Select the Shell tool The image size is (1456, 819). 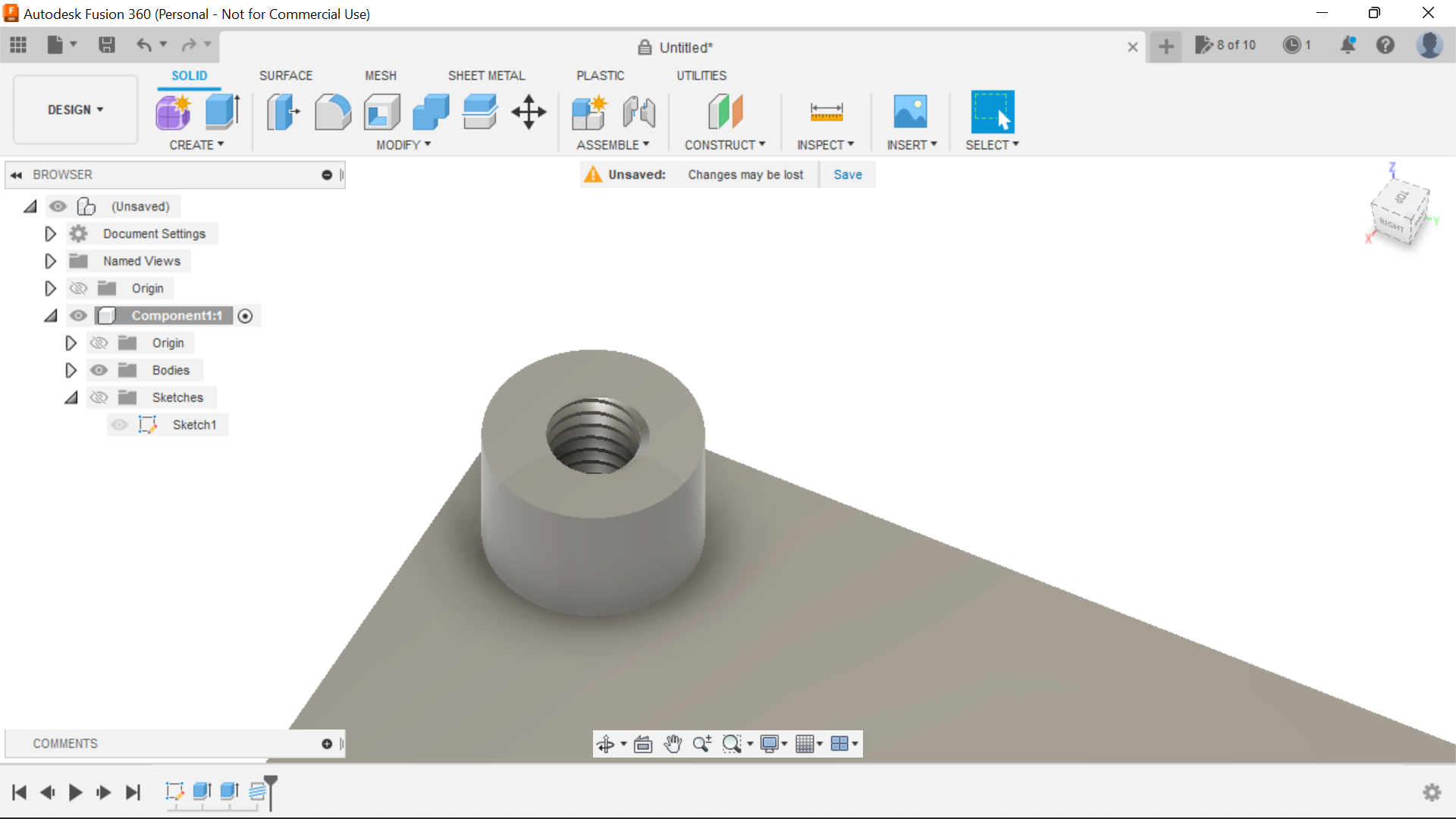(x=382, y=112)
